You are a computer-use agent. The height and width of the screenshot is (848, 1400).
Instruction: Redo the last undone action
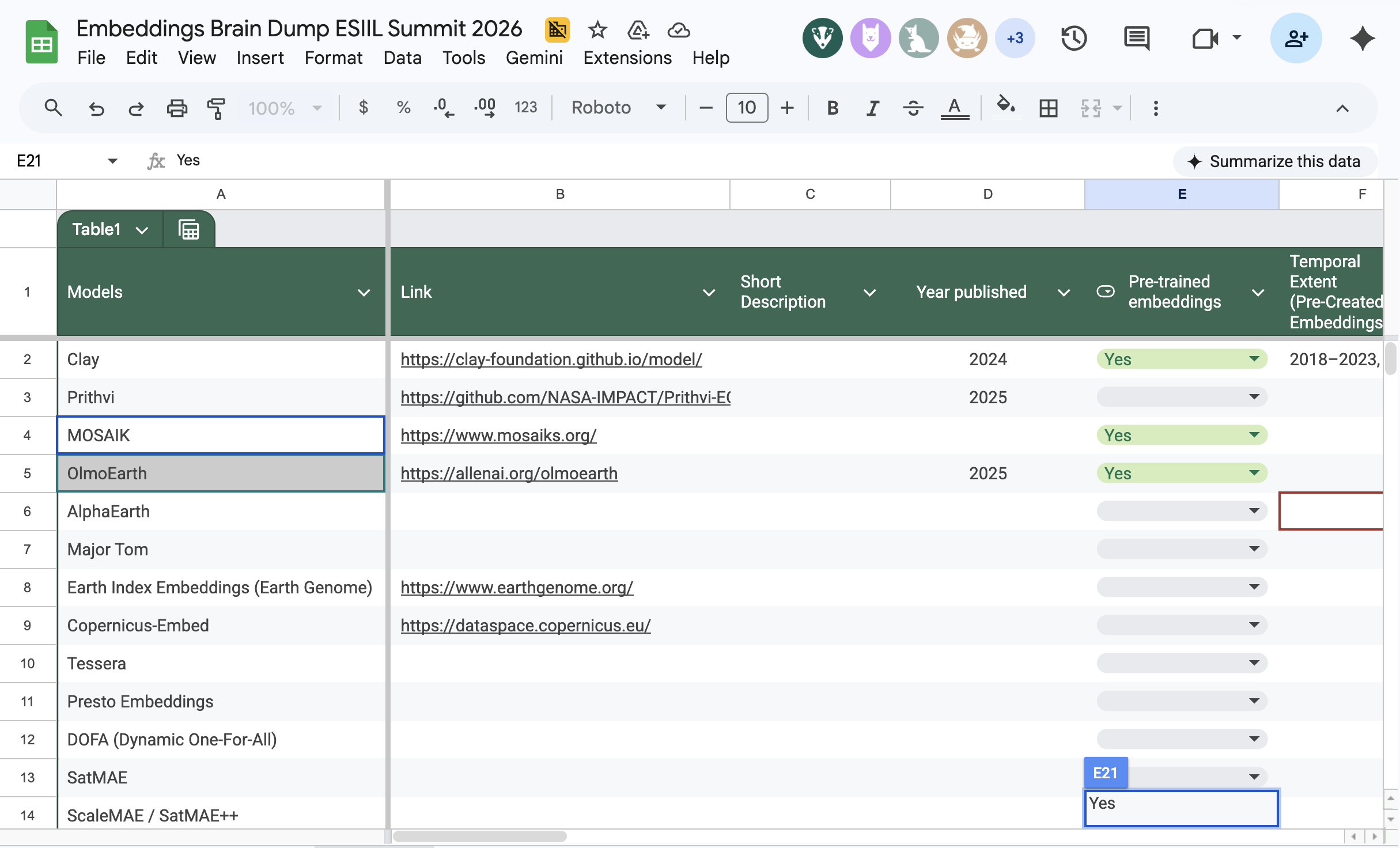click(136, 108)
